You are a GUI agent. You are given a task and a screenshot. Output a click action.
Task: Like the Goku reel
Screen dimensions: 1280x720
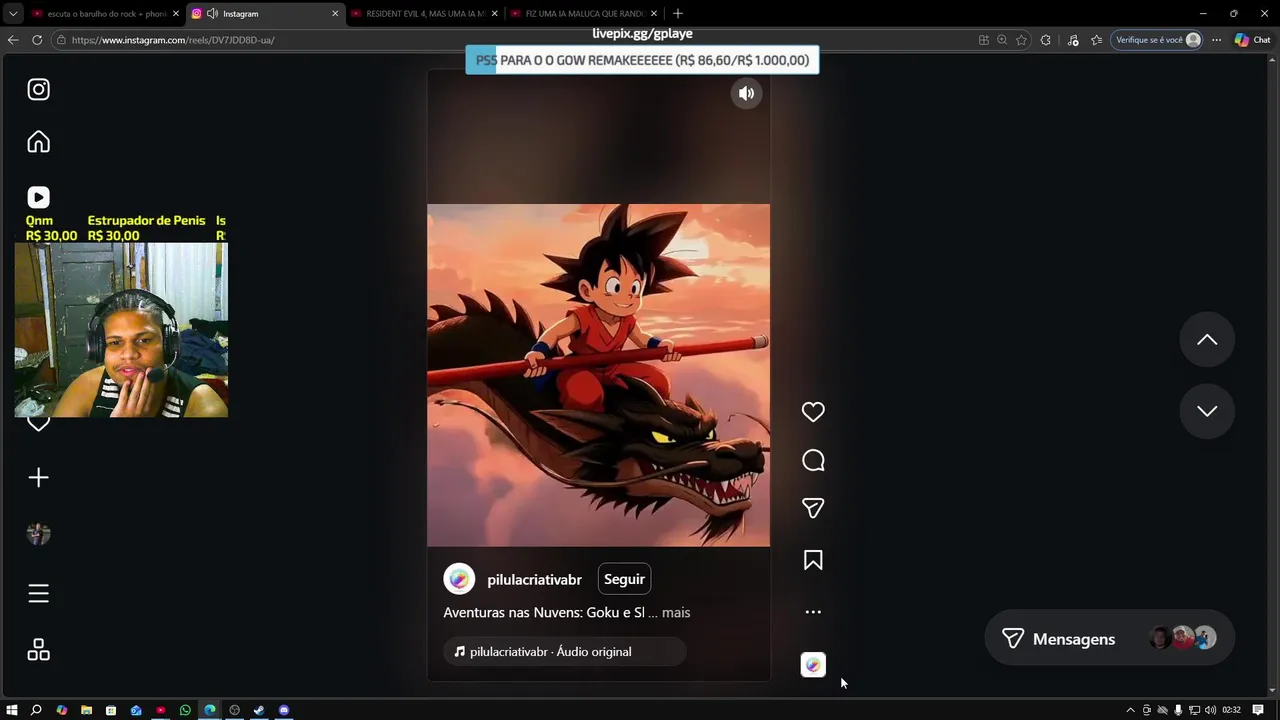pyautogui.click(x=813, y=412)
